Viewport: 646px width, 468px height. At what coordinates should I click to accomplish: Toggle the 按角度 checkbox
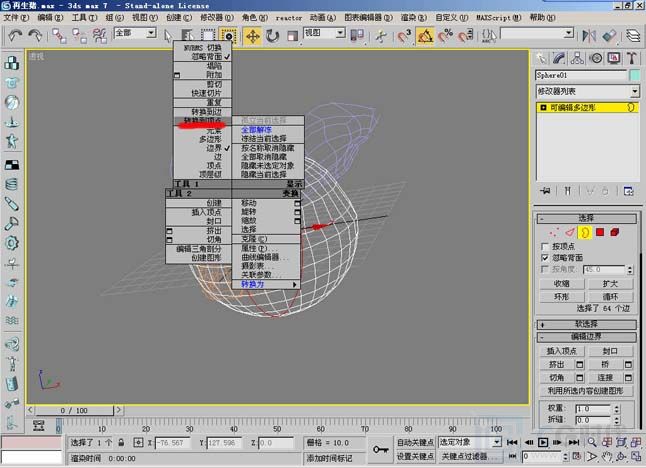(545, 269)
